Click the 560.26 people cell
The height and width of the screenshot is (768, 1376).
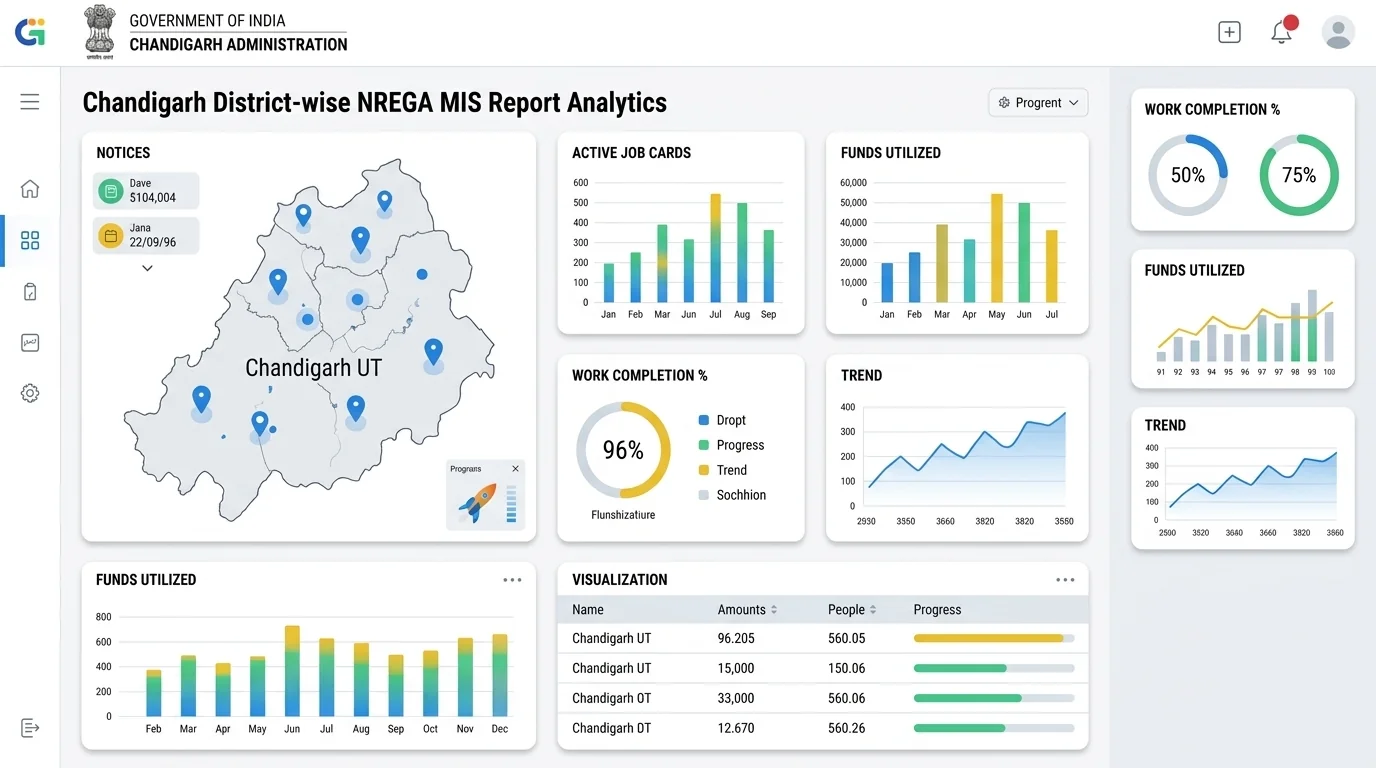[x=846, y=728]
